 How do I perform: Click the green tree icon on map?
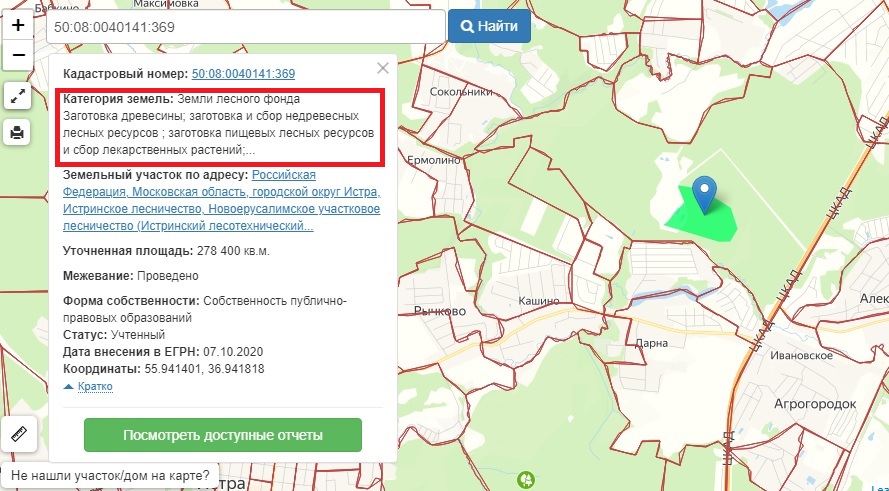(525, 480)
